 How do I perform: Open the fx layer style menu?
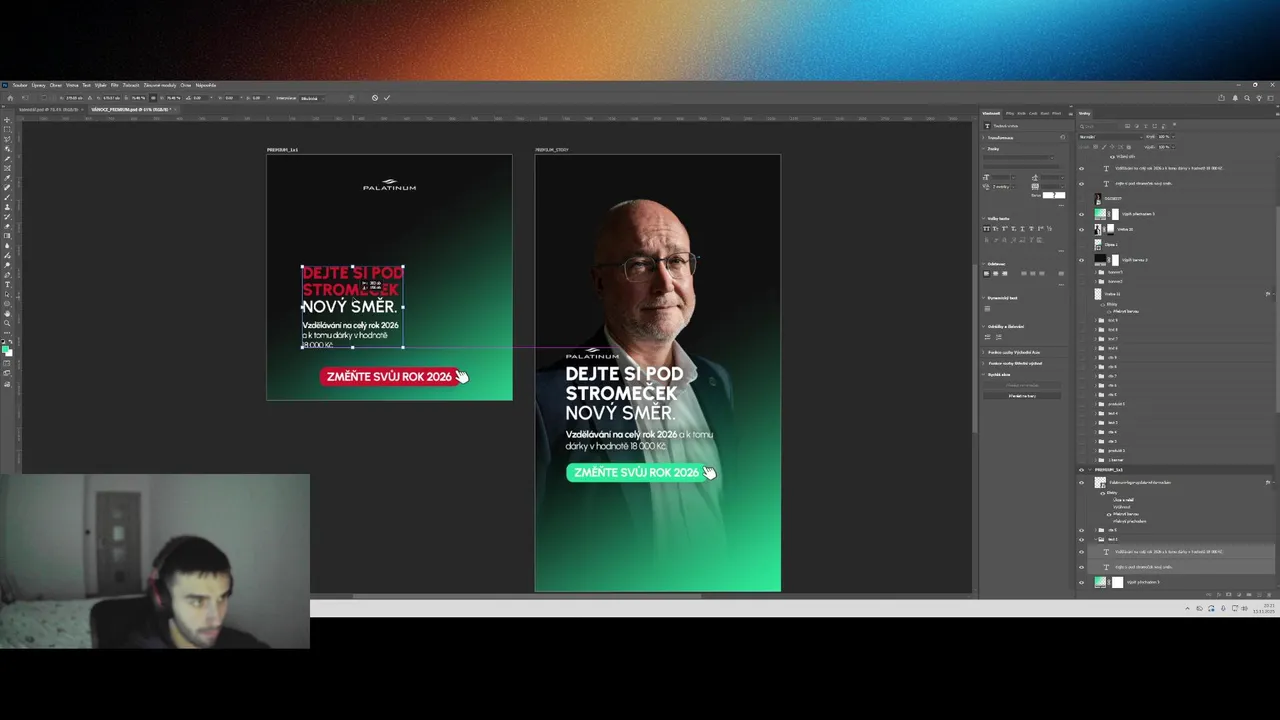click(1219, 595)
